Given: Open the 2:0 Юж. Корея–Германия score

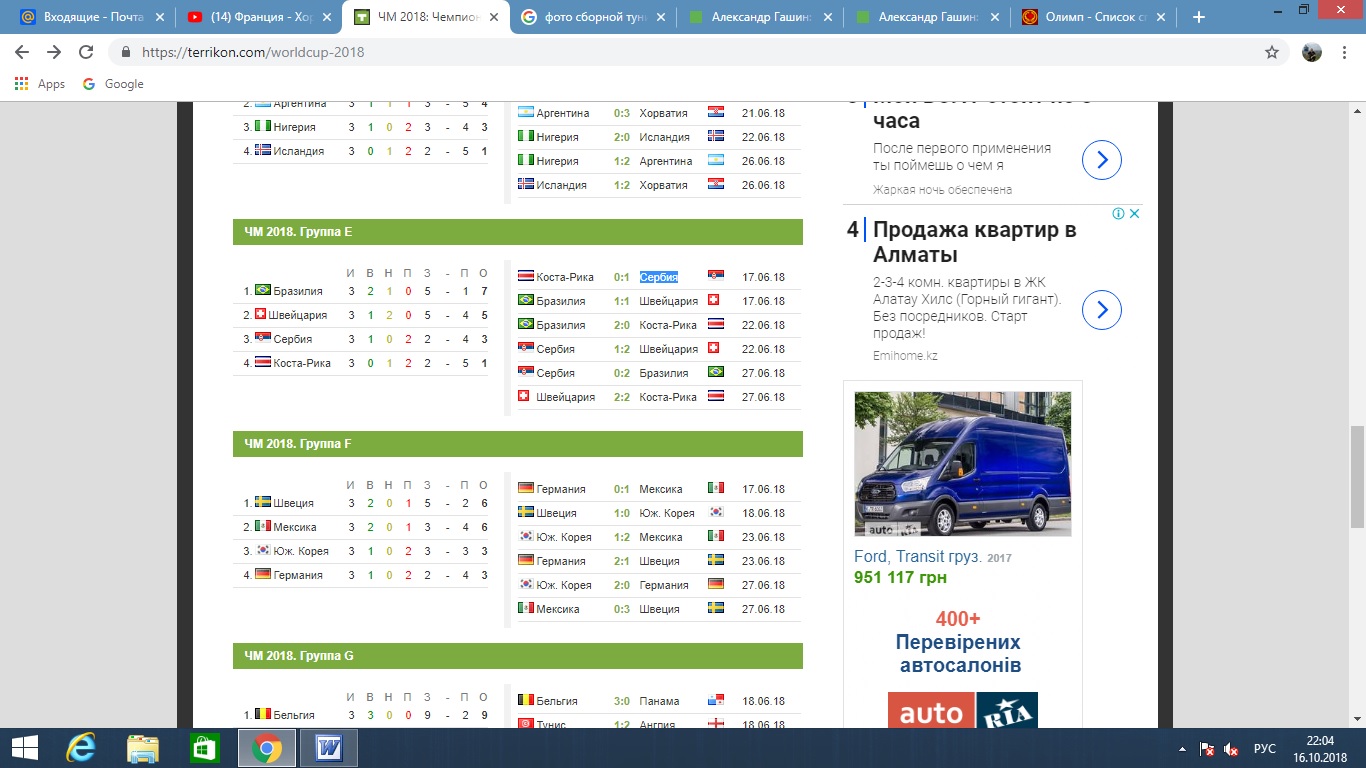Looking at the screenshot, I should tap(622, 585).
